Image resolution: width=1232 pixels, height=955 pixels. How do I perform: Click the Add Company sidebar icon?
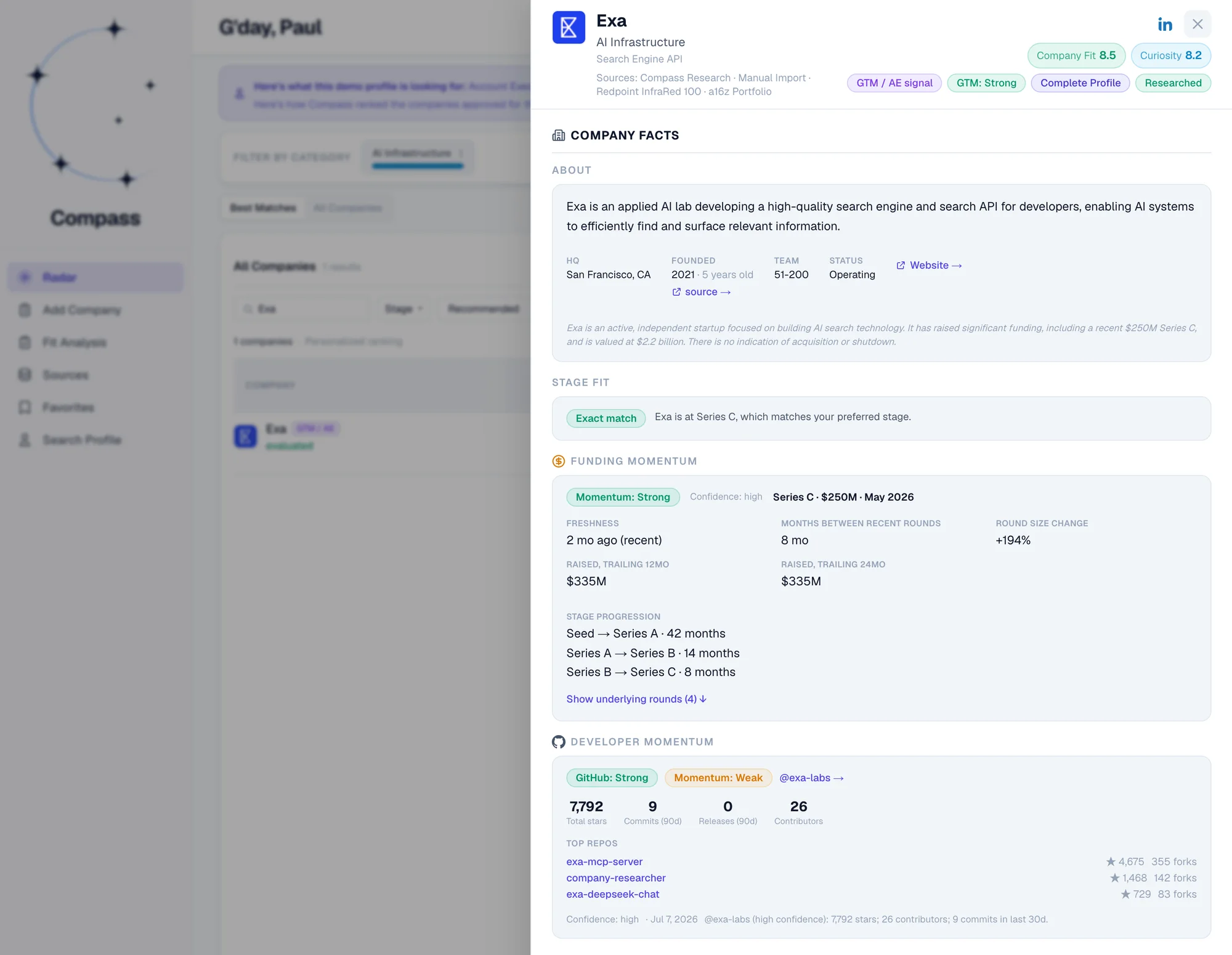tap(25, 310)
